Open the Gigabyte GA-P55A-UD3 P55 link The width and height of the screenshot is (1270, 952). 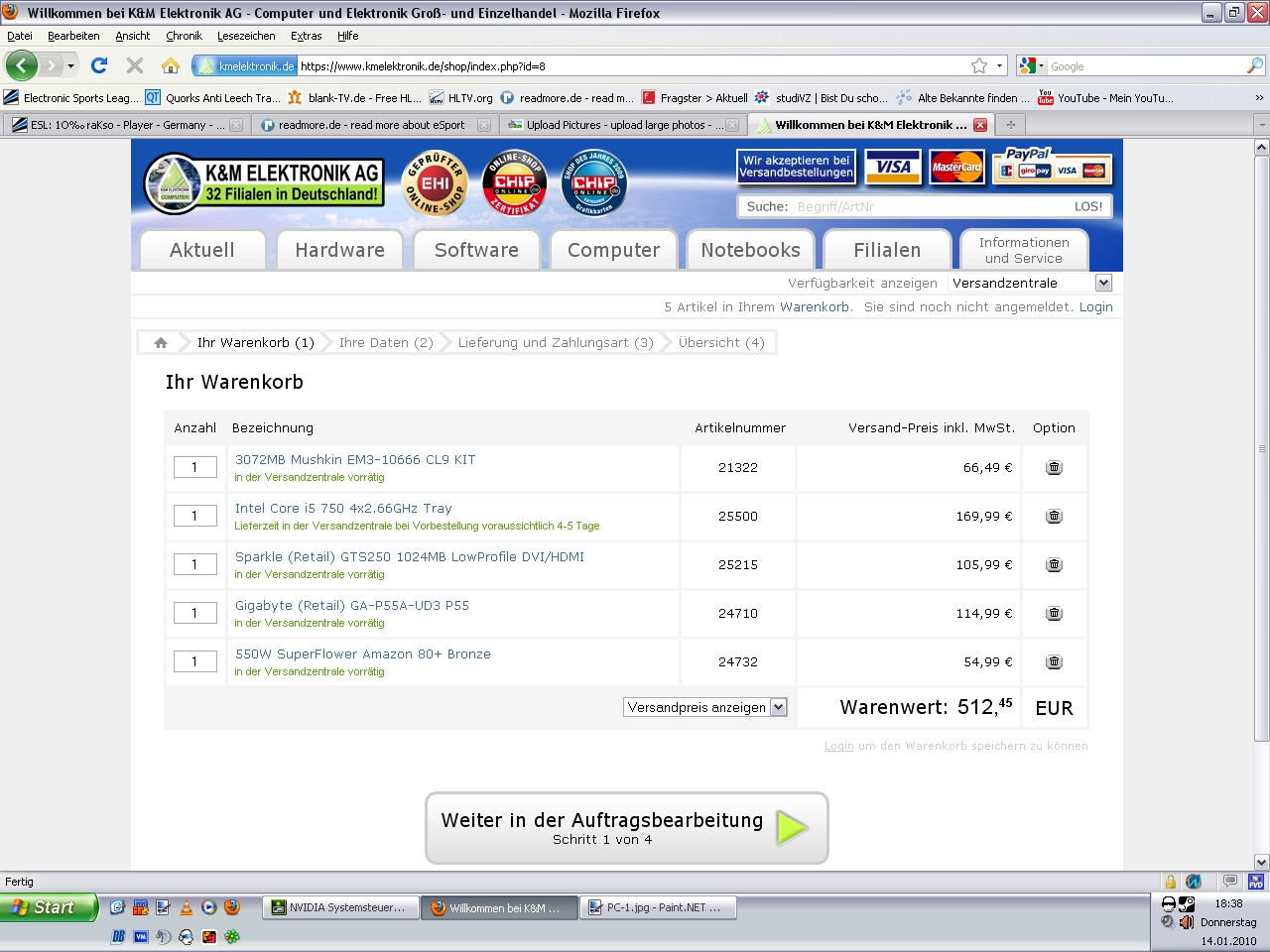(x=352, y=606)
